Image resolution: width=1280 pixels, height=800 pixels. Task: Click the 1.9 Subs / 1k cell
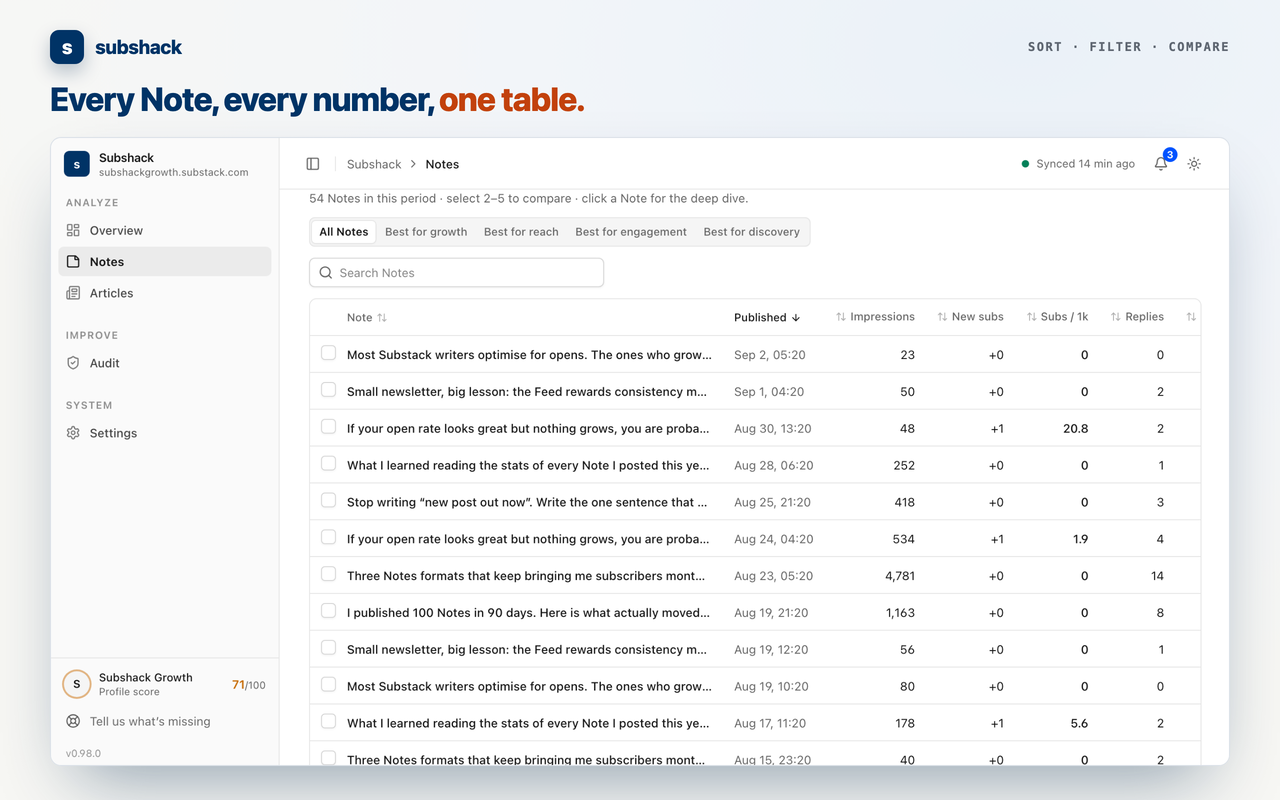[1080, 539]
